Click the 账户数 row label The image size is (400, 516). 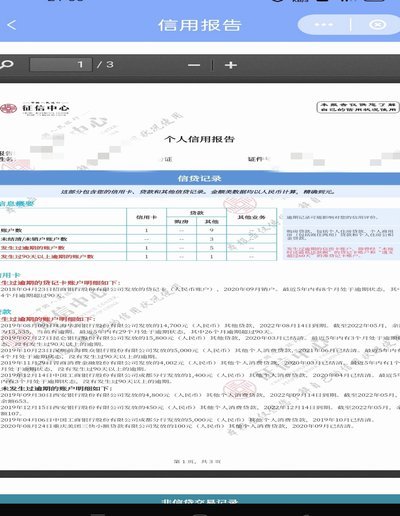tap(11, 230)
